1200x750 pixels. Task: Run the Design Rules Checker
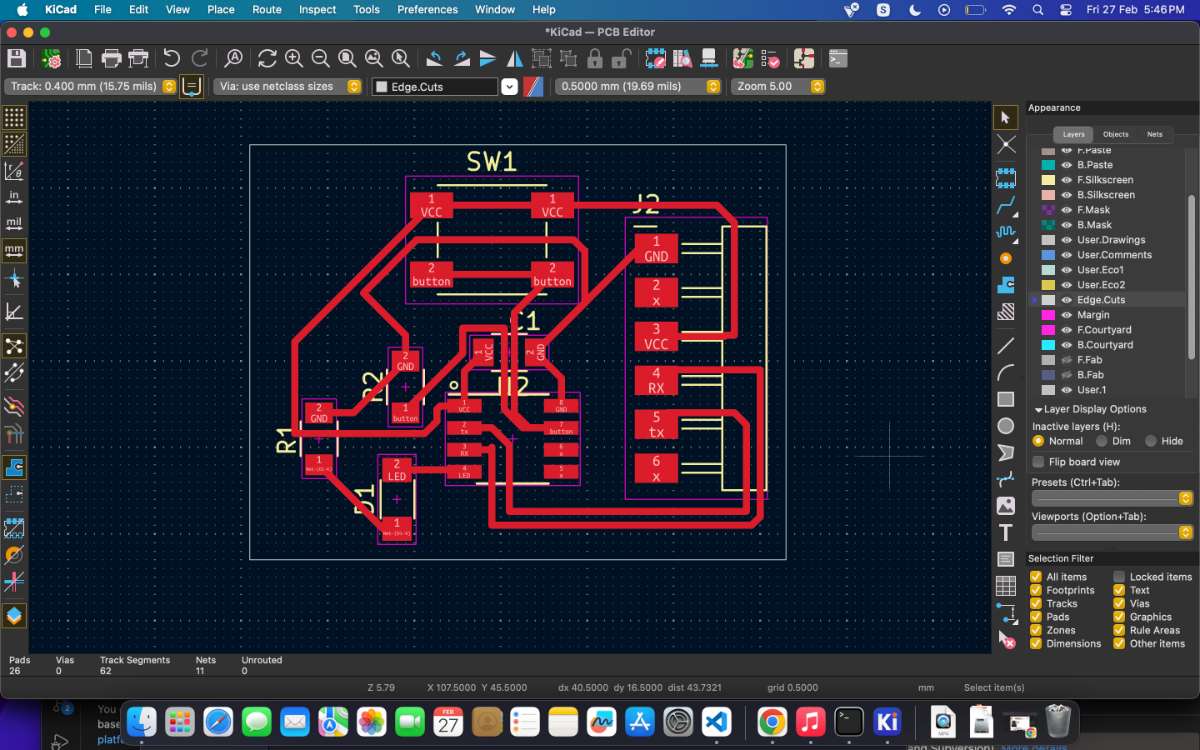point(770,58)
